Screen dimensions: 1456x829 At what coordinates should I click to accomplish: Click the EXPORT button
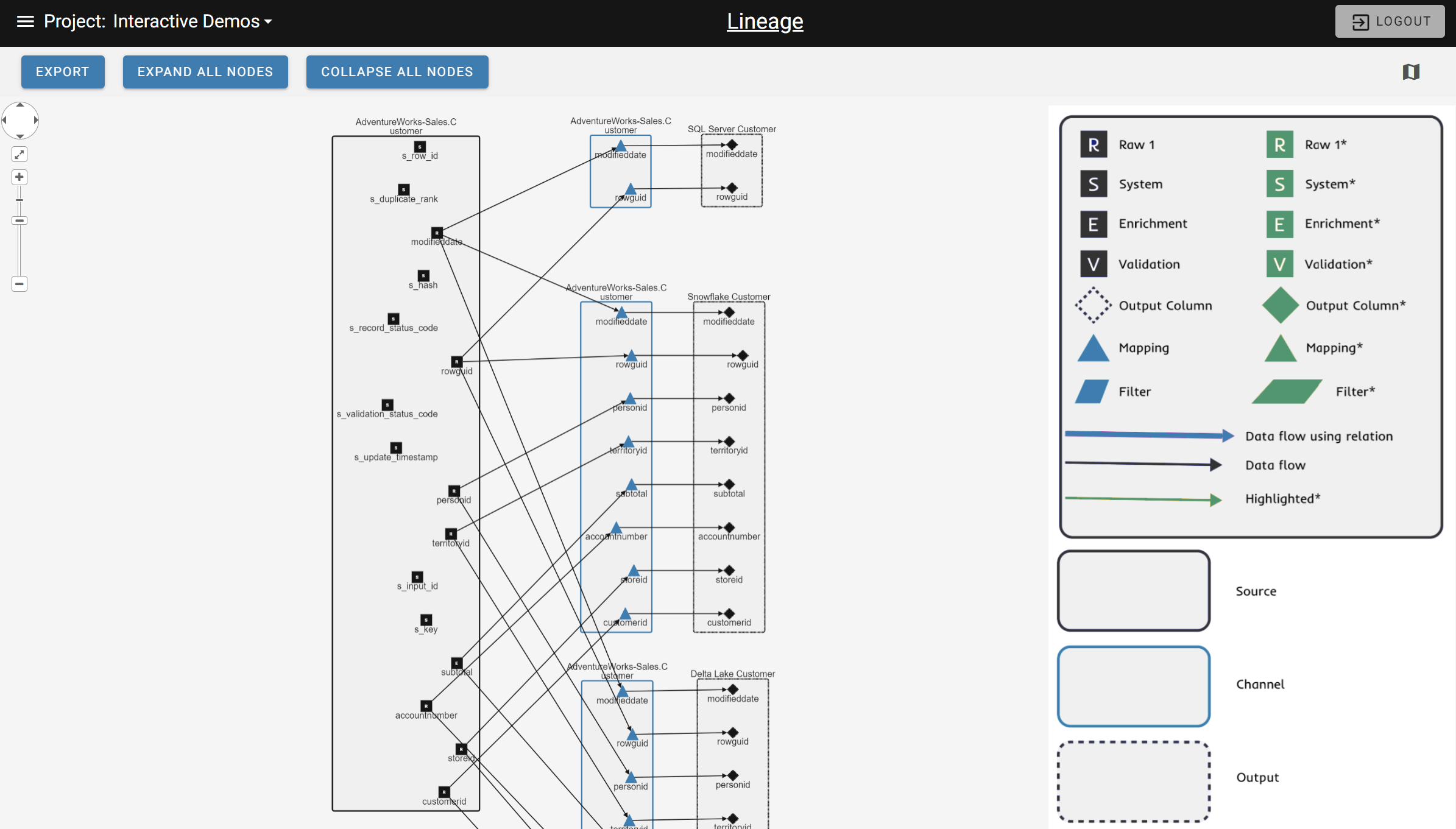pyautogui.click(x=63, y=72)
